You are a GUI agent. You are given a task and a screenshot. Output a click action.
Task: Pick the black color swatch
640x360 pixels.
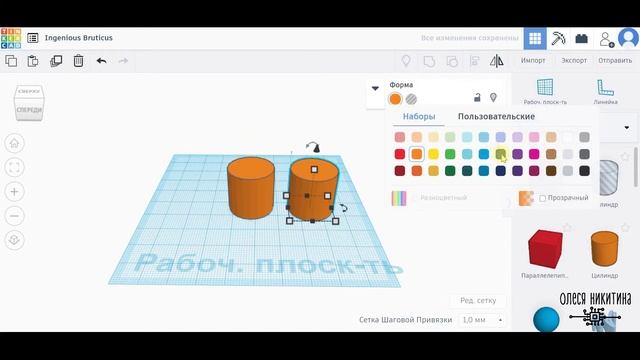pyautogui.click(x=584, y=171)
